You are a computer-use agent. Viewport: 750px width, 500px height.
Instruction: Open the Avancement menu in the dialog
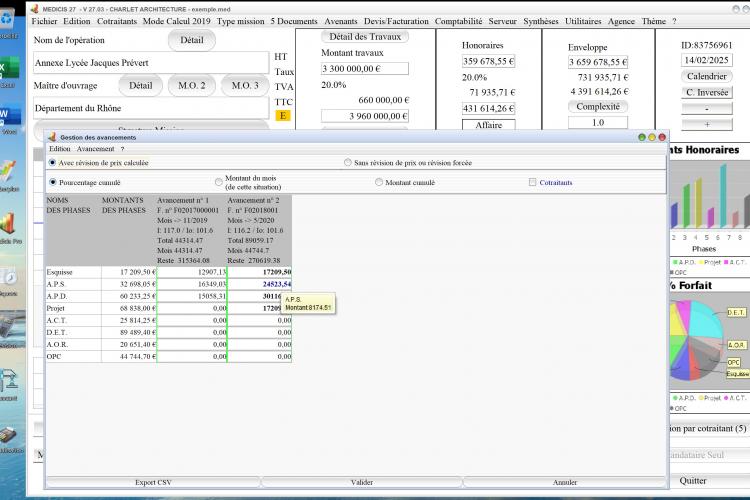pyautogui.click(x=96, y=149)
